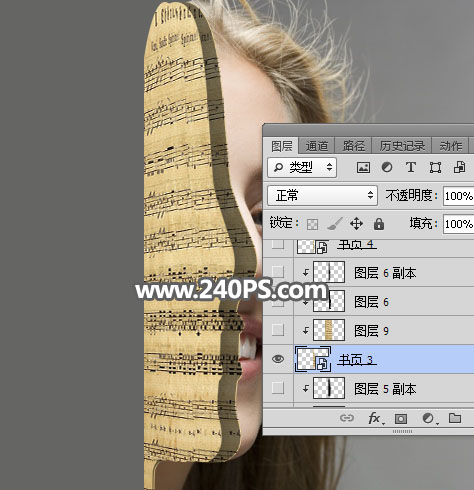Filter layers by smart object icon
Viewport: 474px width, 490px height.
coord(459,167)
